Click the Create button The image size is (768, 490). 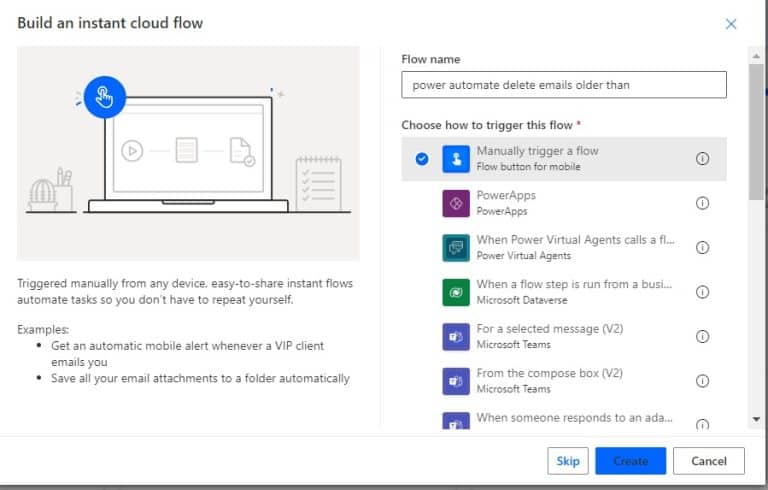pyautogui.click(x=630, y=461)
